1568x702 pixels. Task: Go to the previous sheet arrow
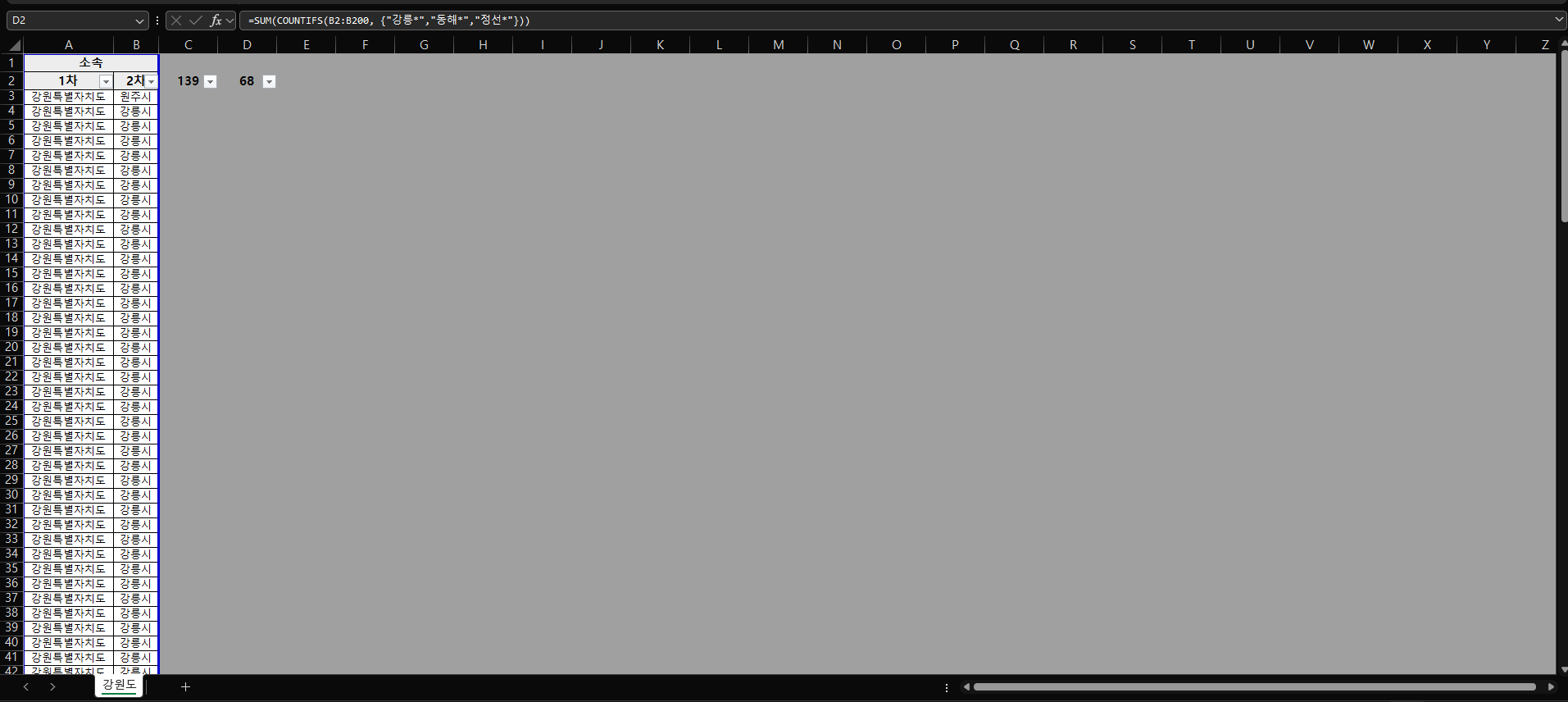point(26,686)
